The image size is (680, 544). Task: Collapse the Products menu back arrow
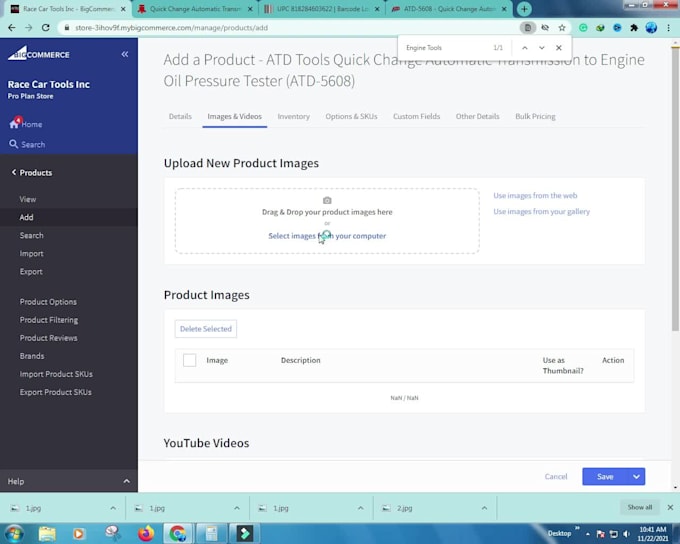click(14, 172)
